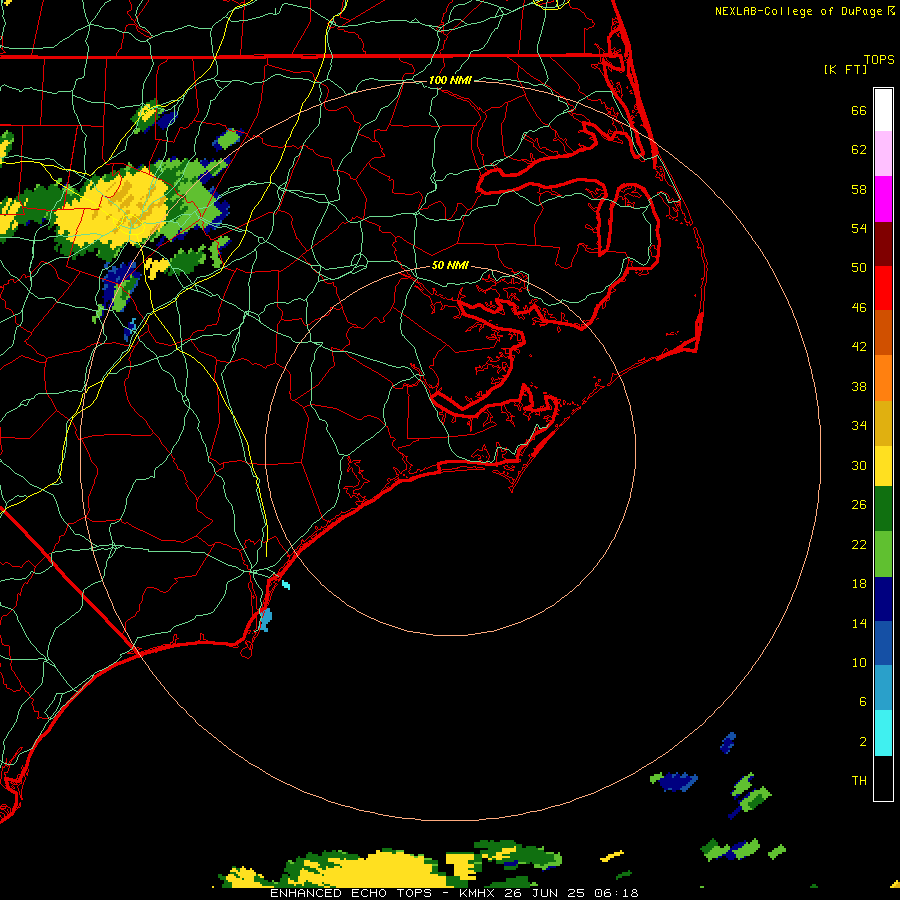Click the 100 NMI range ring label
Image resolution: width=900 pixels, height=900 pixels.
tap(450, 80)
